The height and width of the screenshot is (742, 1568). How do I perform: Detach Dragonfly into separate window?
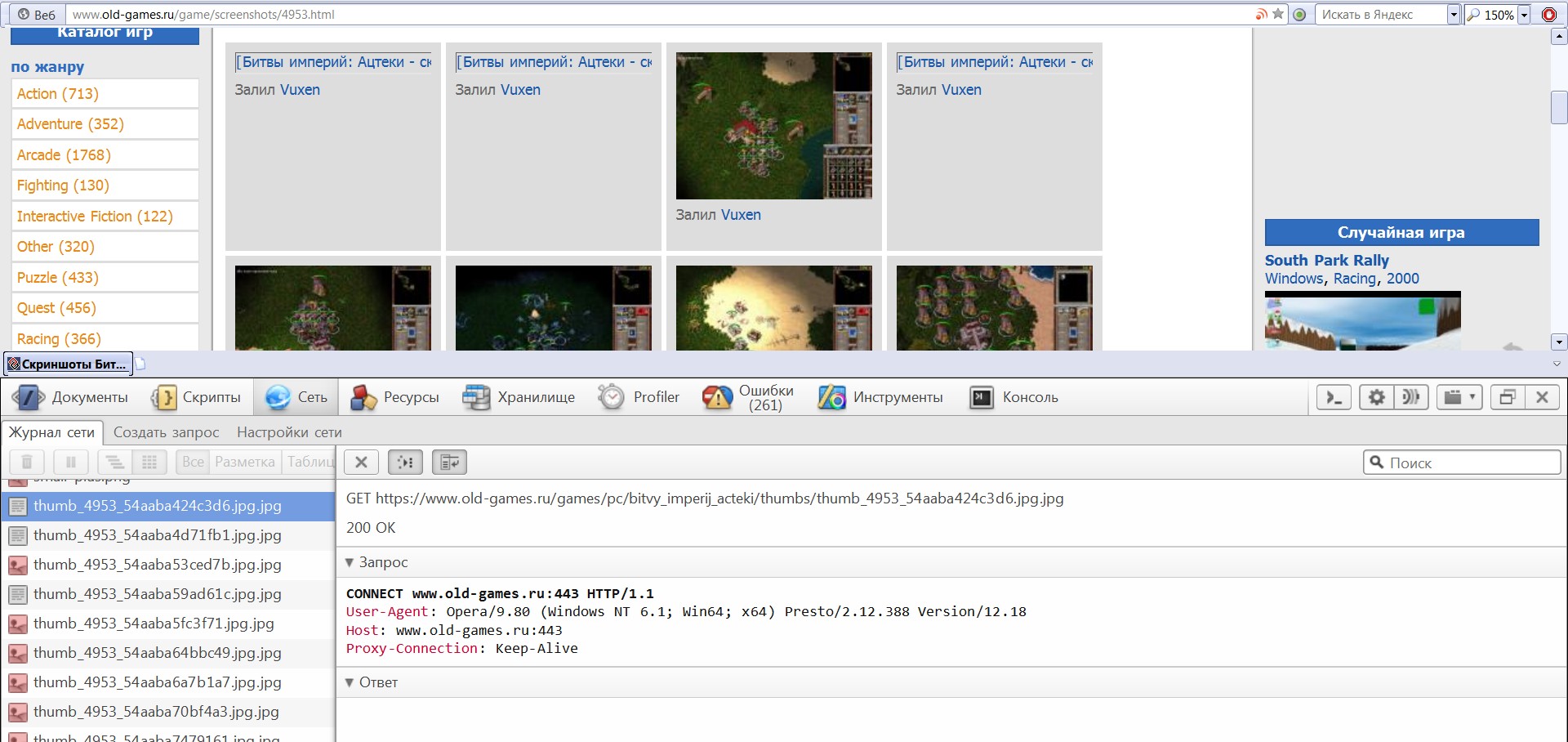pyautogui.click(x=1508, y=397)
